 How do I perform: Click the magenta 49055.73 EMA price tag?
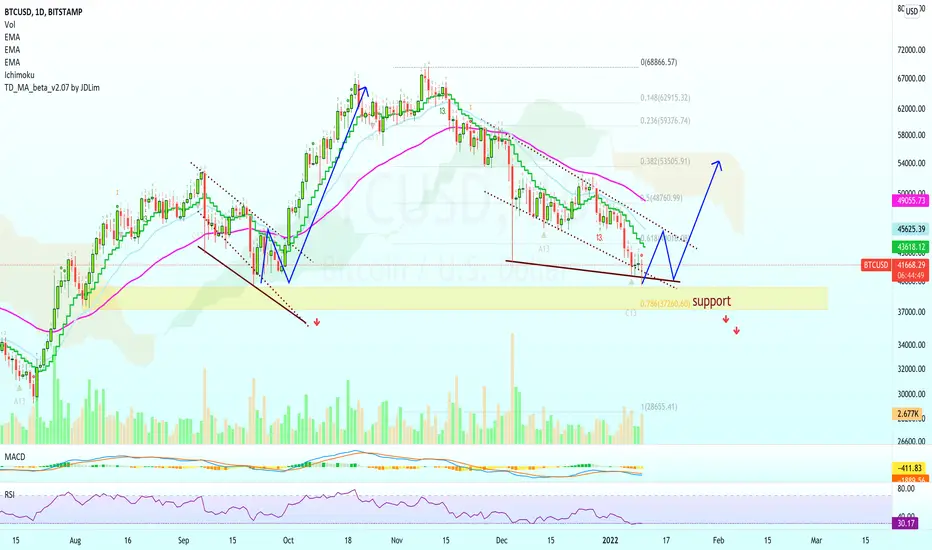[911, 201]
